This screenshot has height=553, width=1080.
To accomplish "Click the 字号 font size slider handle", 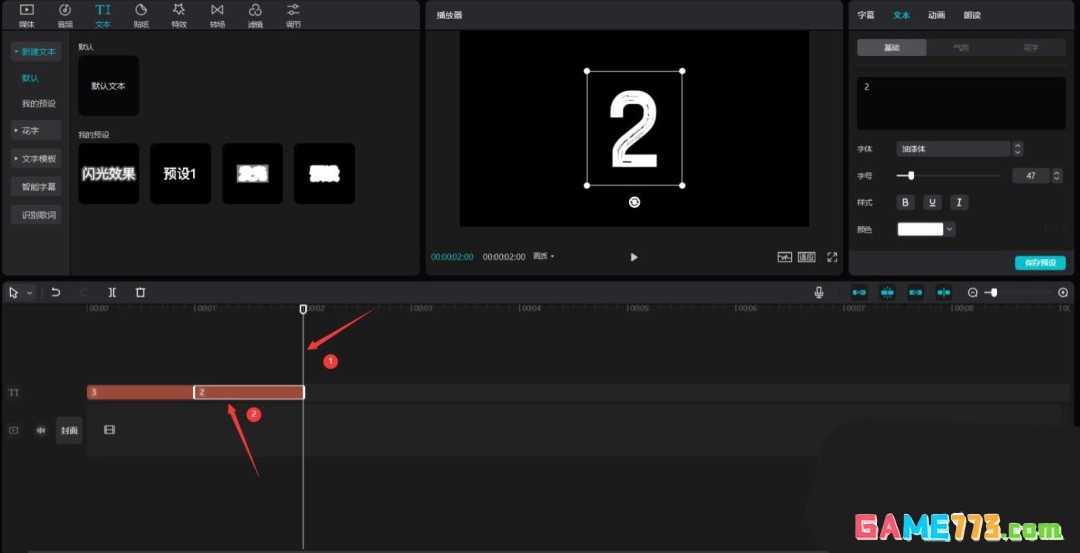I will 910,175.
